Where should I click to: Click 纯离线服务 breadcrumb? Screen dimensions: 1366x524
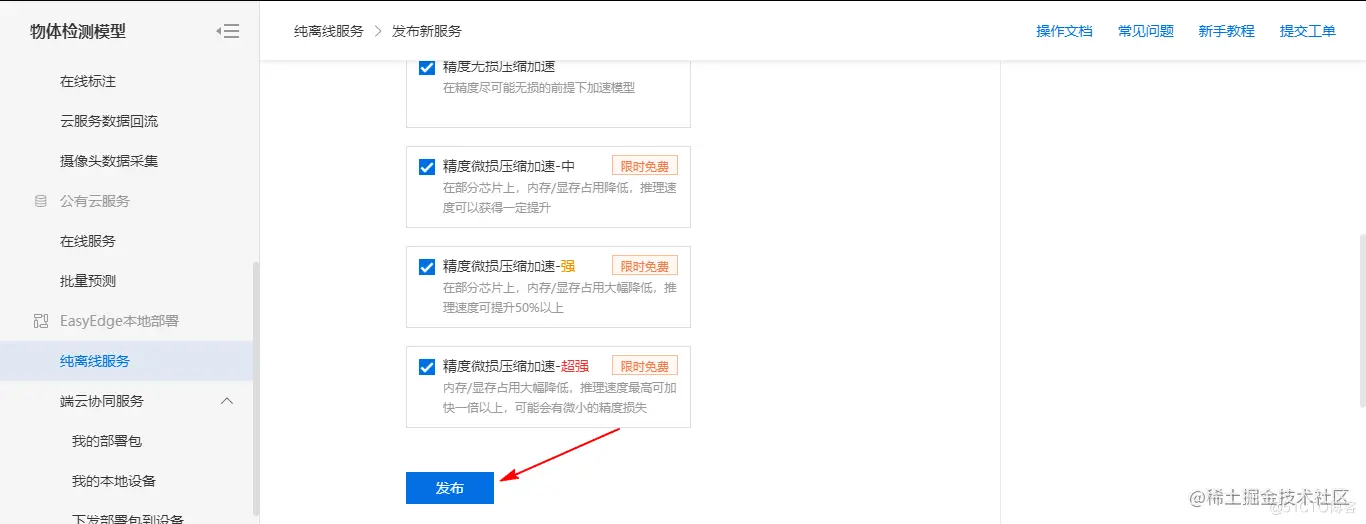329,31
